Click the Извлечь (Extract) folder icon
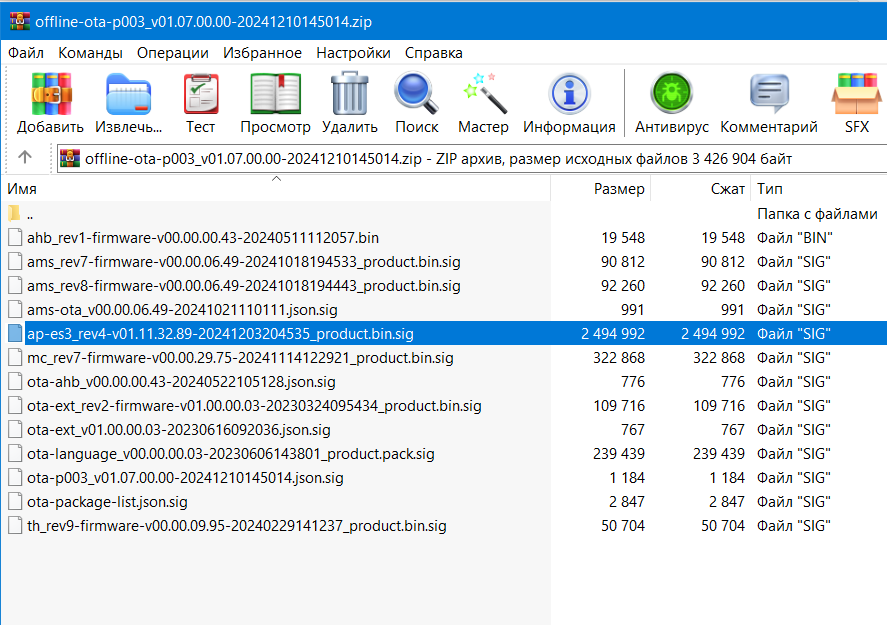Screen dimensions: 887x625 [x=128, y=94]
